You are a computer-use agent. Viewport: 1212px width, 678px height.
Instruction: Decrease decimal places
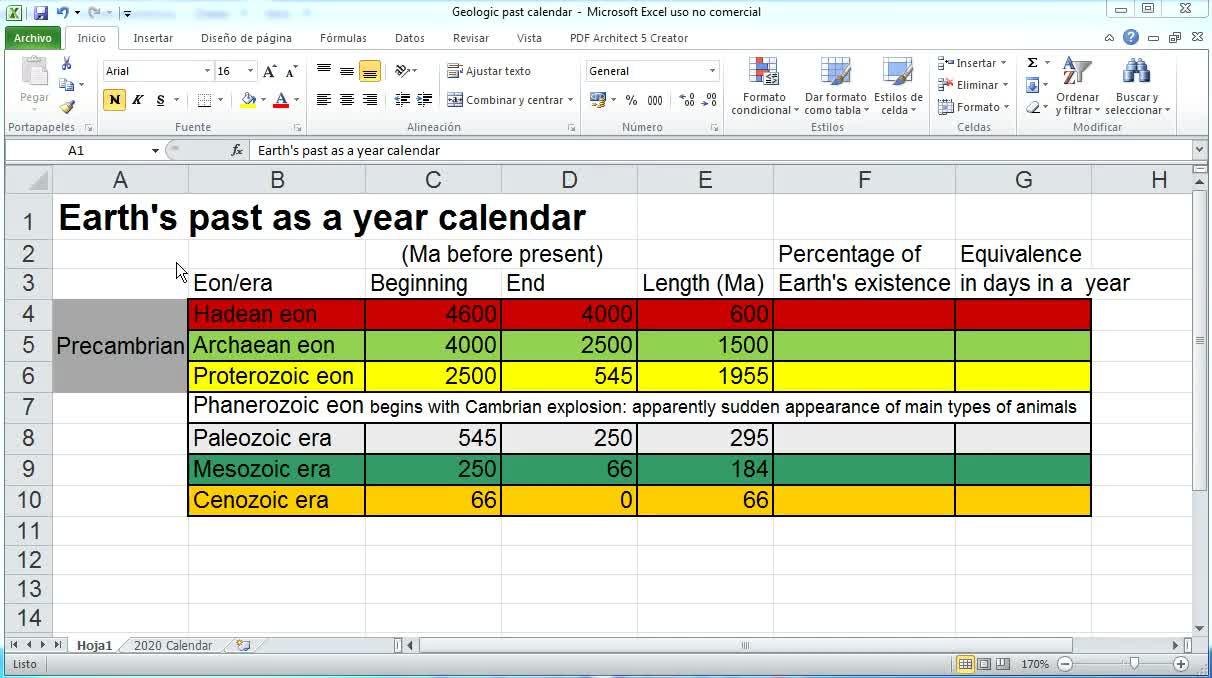tap(711, 100)
